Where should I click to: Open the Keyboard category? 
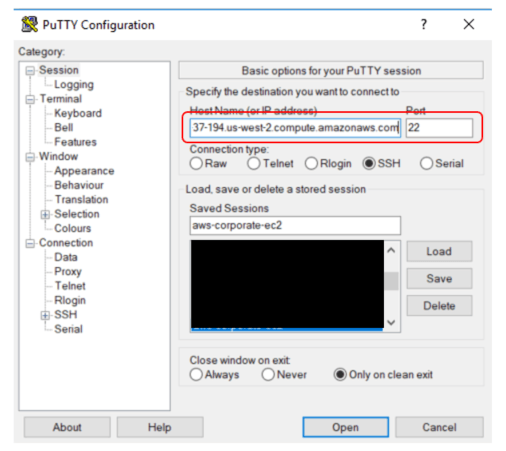(x=78, y=113)
